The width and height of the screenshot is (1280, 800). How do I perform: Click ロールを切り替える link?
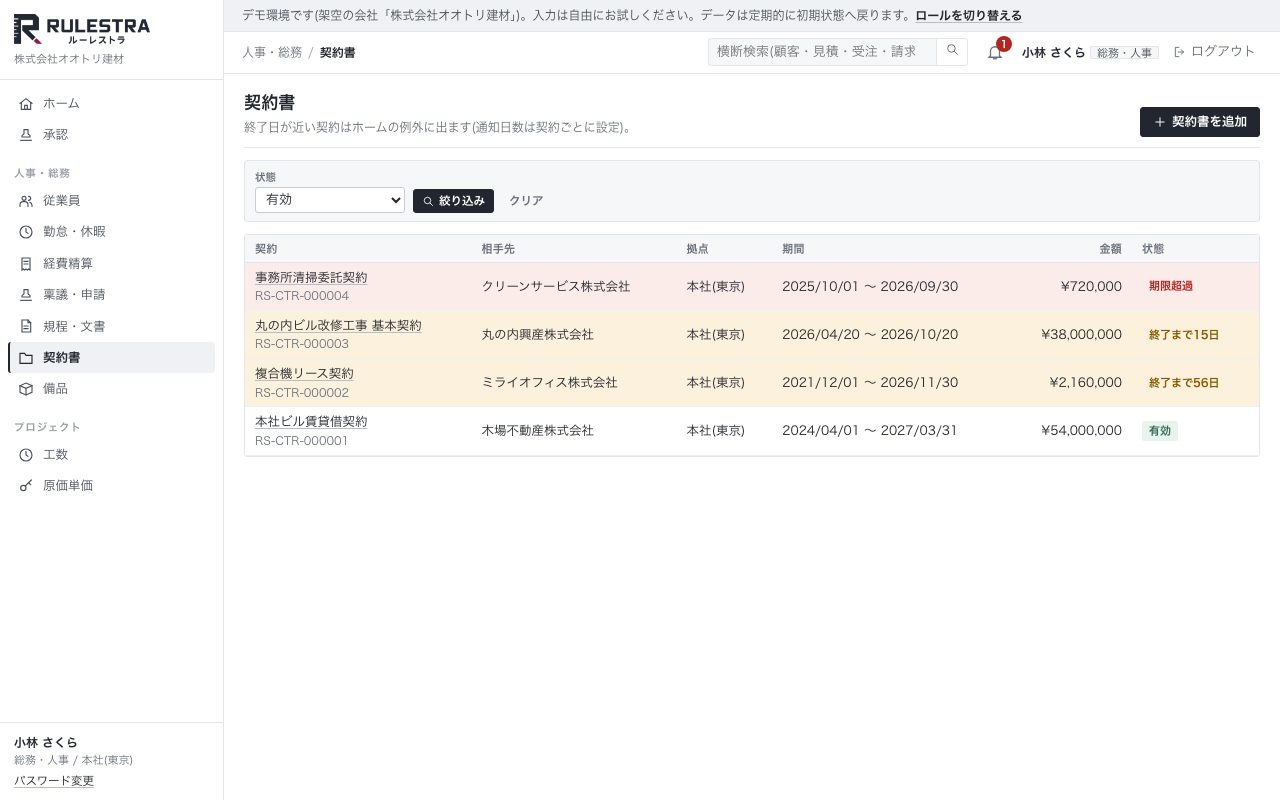coord(969,16)
